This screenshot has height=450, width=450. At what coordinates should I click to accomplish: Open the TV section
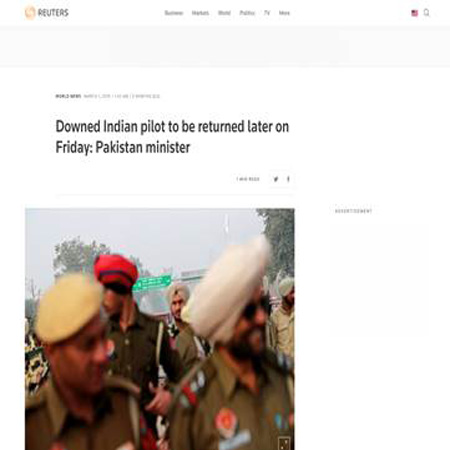(x=267, y=13)
